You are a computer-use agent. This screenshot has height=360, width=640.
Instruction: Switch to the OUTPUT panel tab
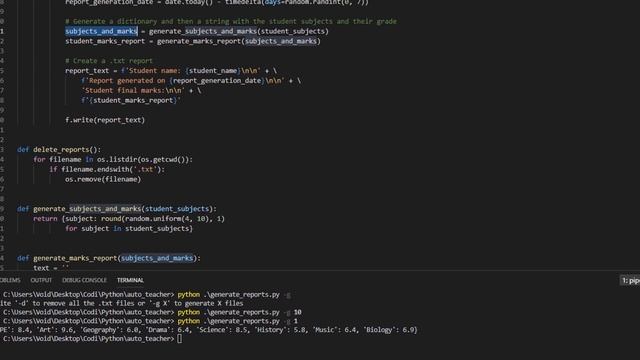pyautogui.click(x=41, y=280)
